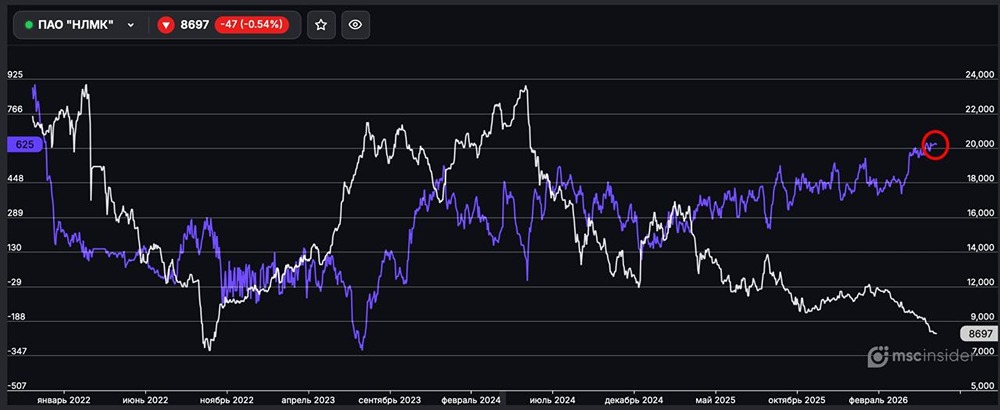The image size is (1000, 410).
Task: Click the 766 left axis label
Action: click(x=15, y=110)
